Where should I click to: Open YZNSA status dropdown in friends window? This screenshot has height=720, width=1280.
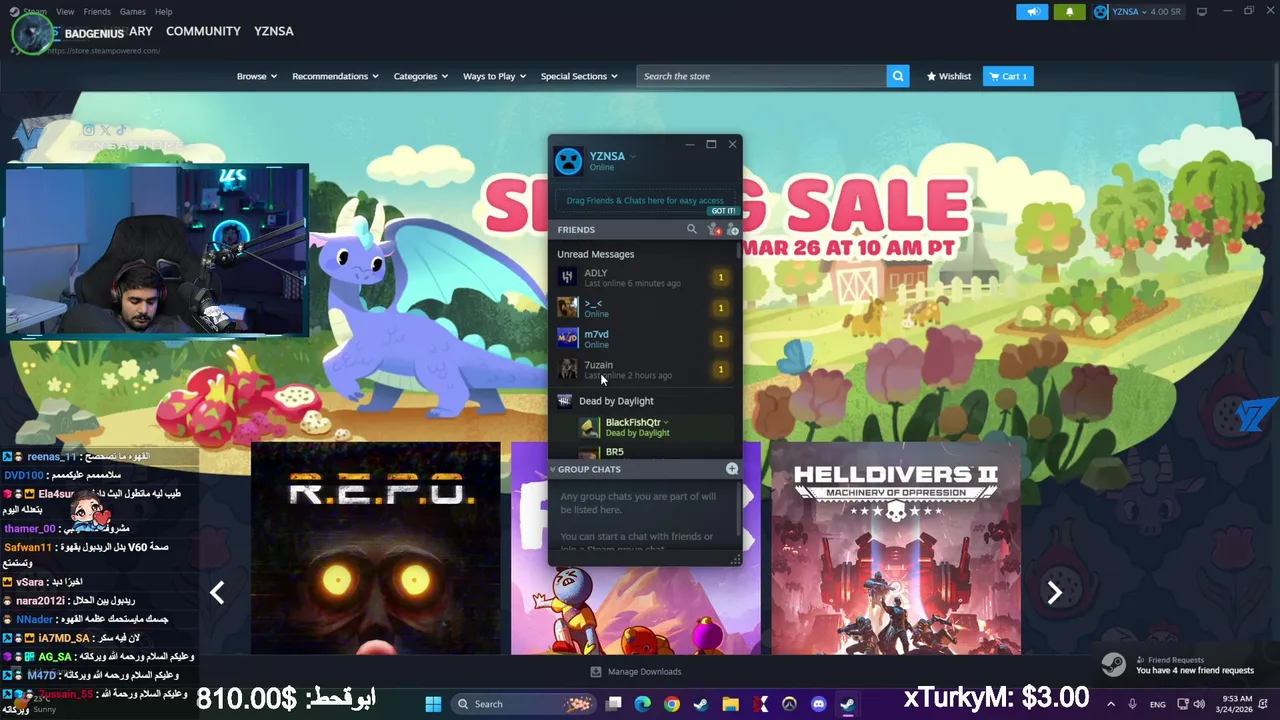tap(633, 156)
